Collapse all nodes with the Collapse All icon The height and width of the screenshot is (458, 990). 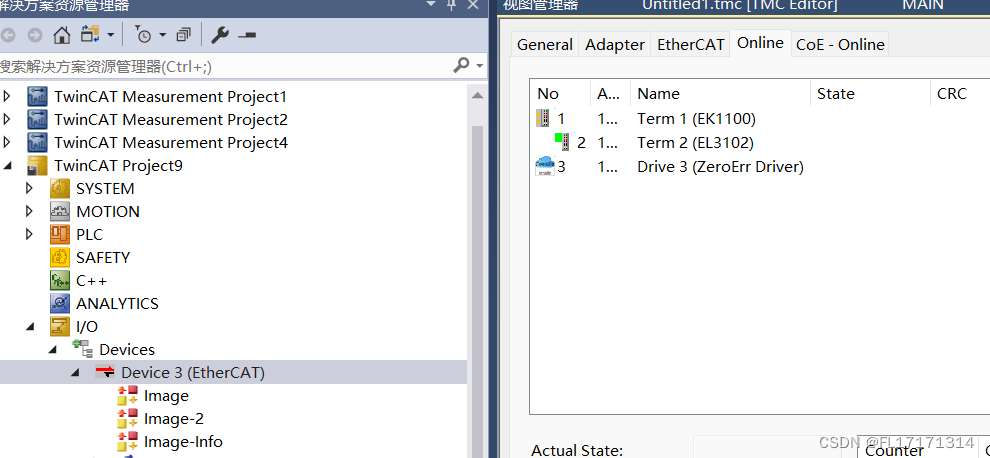tap(183, 35)
